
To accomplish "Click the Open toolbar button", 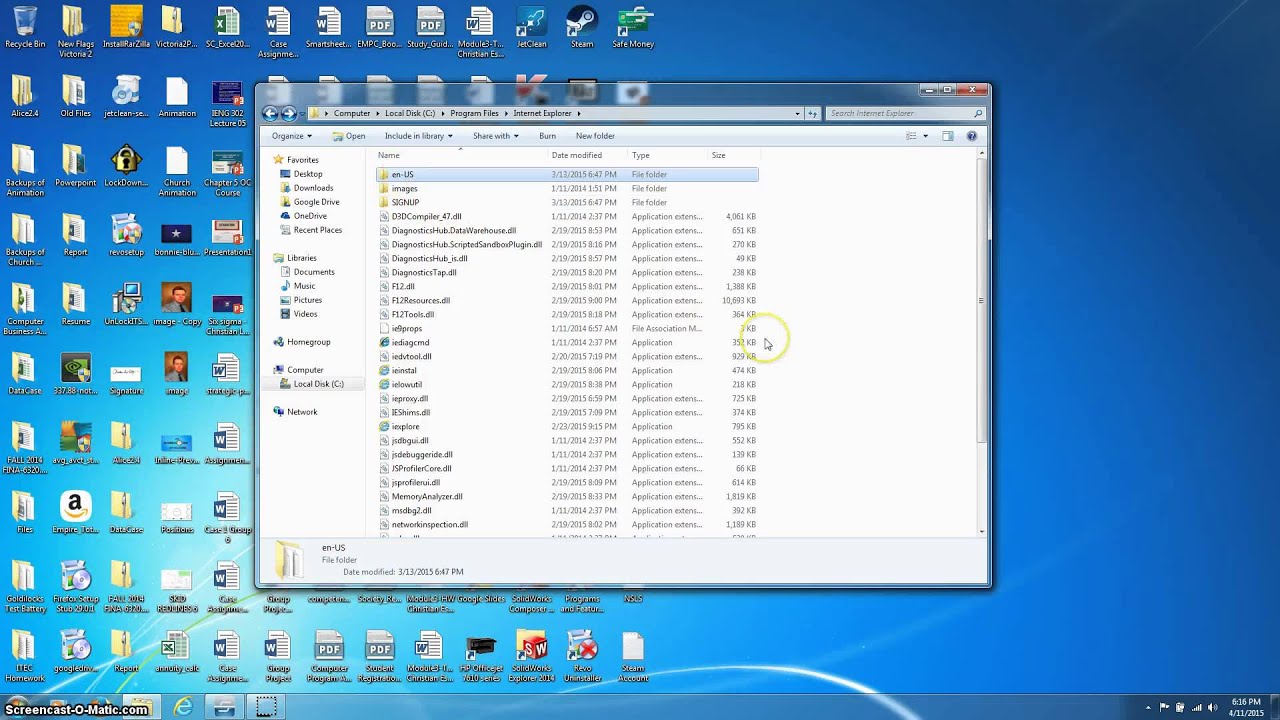I will [x=349, y=136].
